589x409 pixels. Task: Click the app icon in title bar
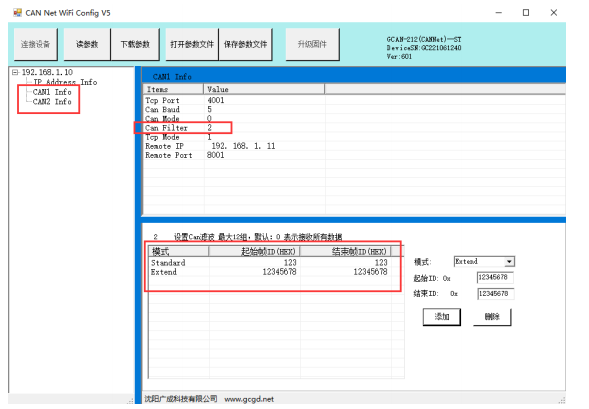click(17, 13)
